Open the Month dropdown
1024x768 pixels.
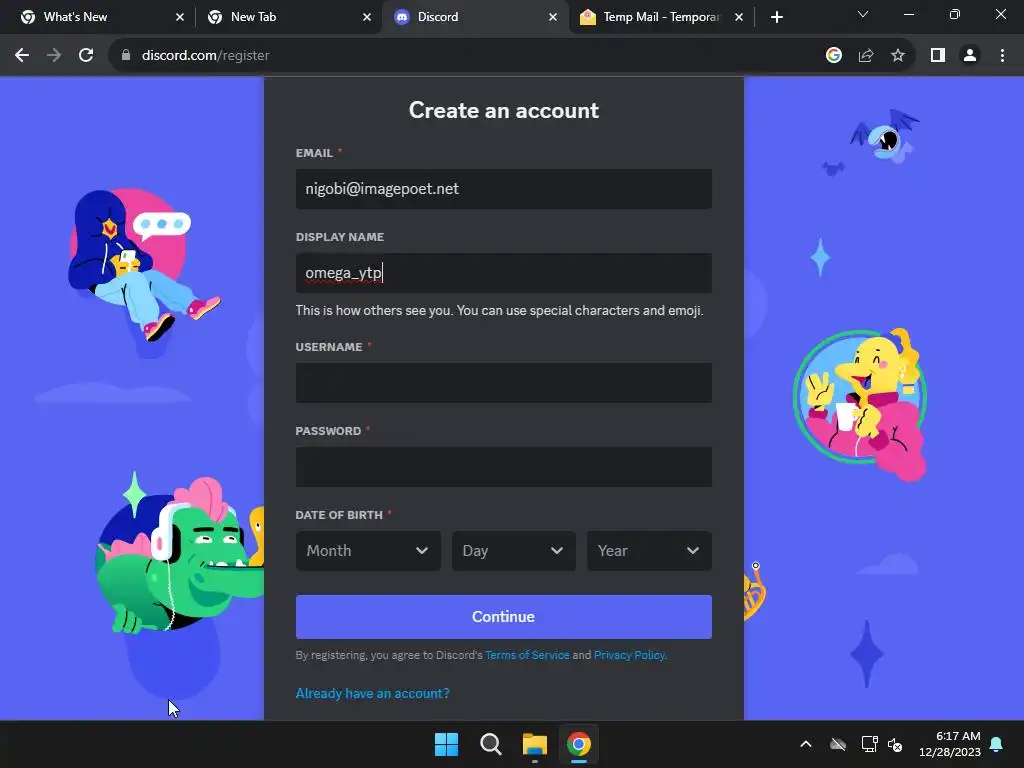click(368, 551)
